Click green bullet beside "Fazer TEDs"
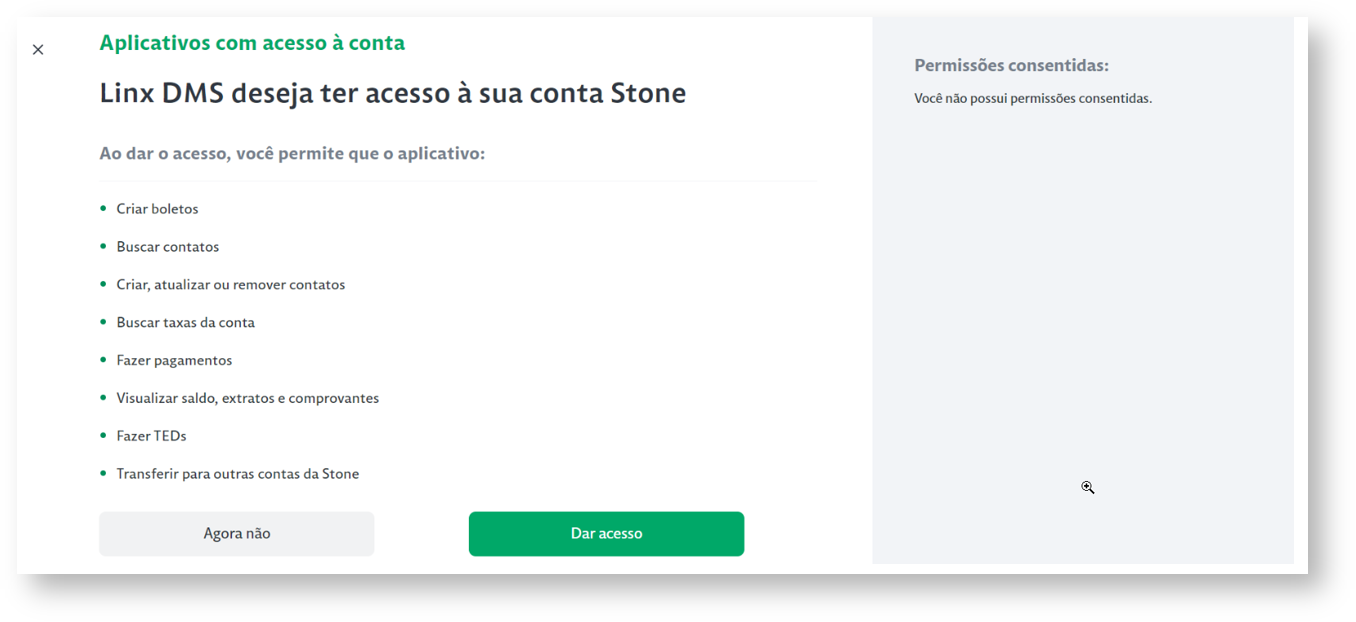This screenshot has height=622, width=1356. coord(103,435)
